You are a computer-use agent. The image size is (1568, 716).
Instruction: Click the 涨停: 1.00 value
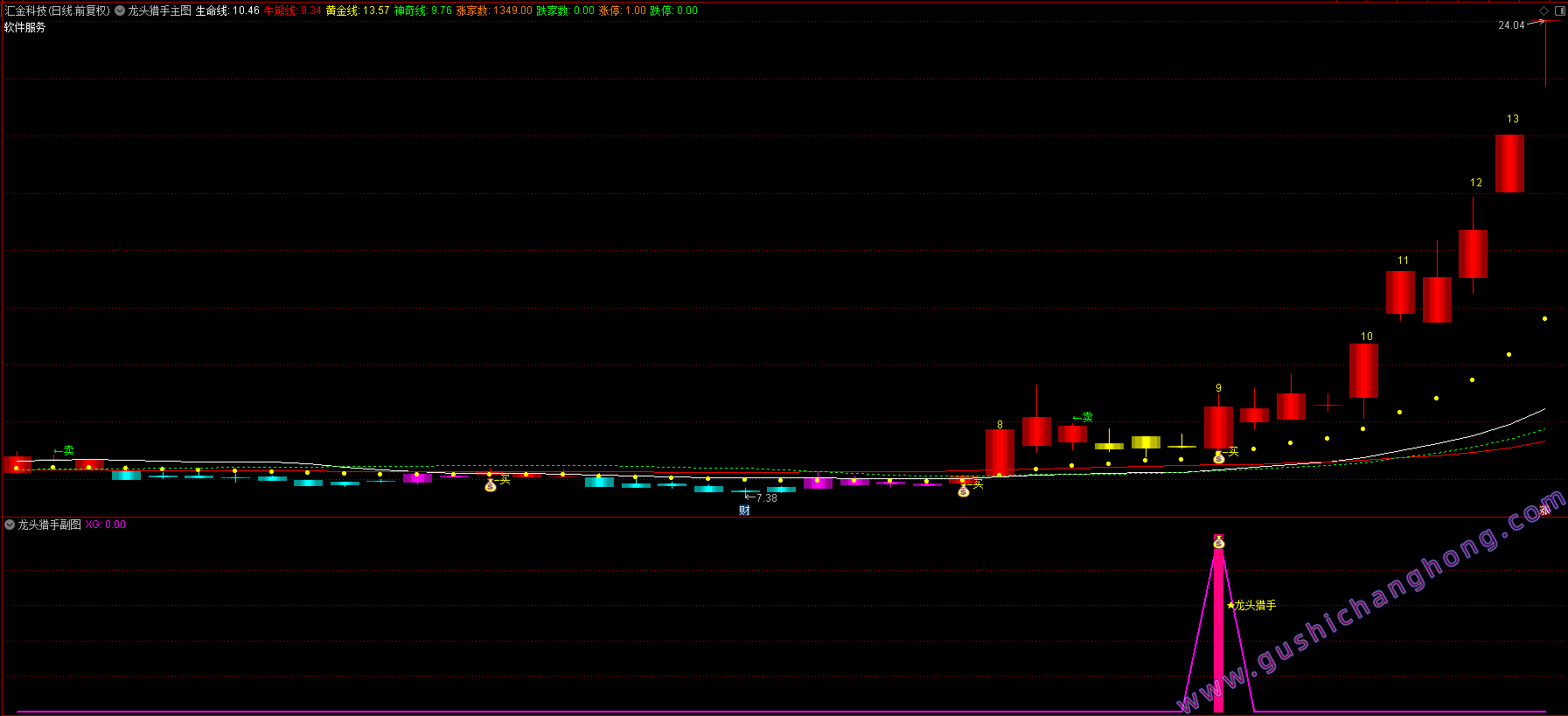623,10
